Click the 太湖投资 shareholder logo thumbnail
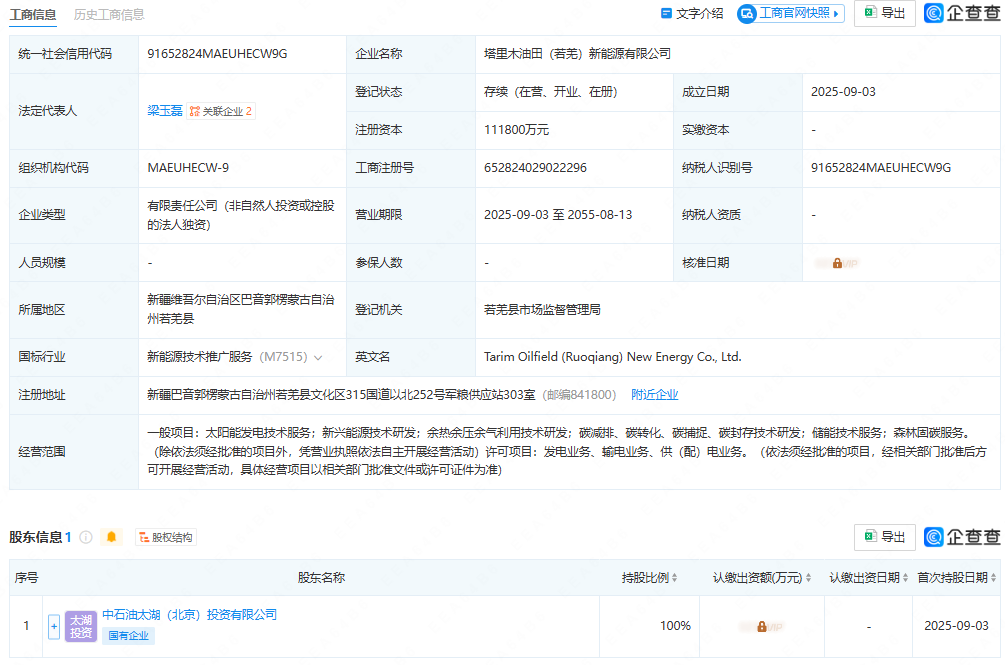Screen dimensions: 1005x665 [x=81, y=626]
